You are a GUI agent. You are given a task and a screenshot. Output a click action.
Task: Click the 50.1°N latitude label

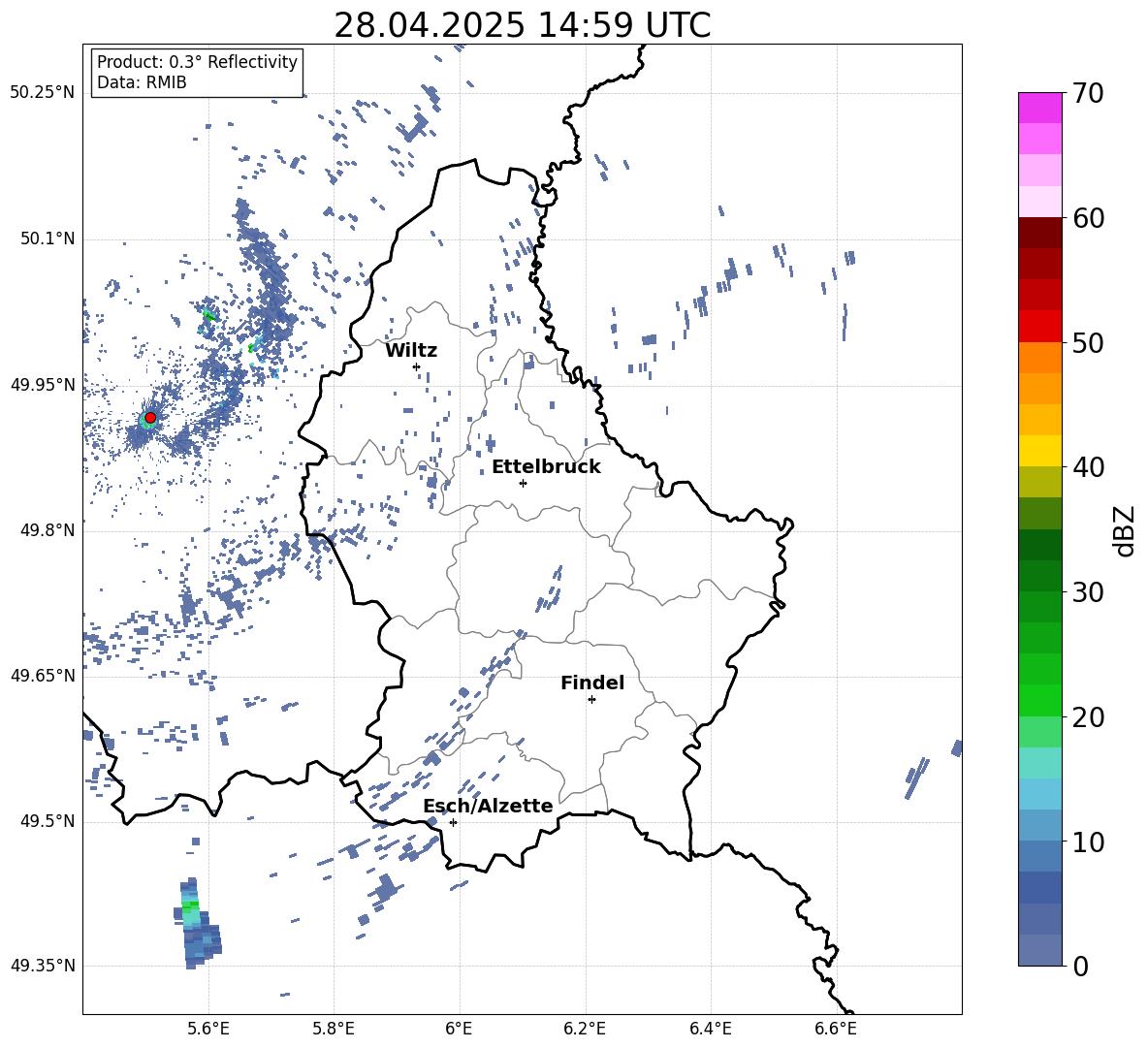(47, 238)
